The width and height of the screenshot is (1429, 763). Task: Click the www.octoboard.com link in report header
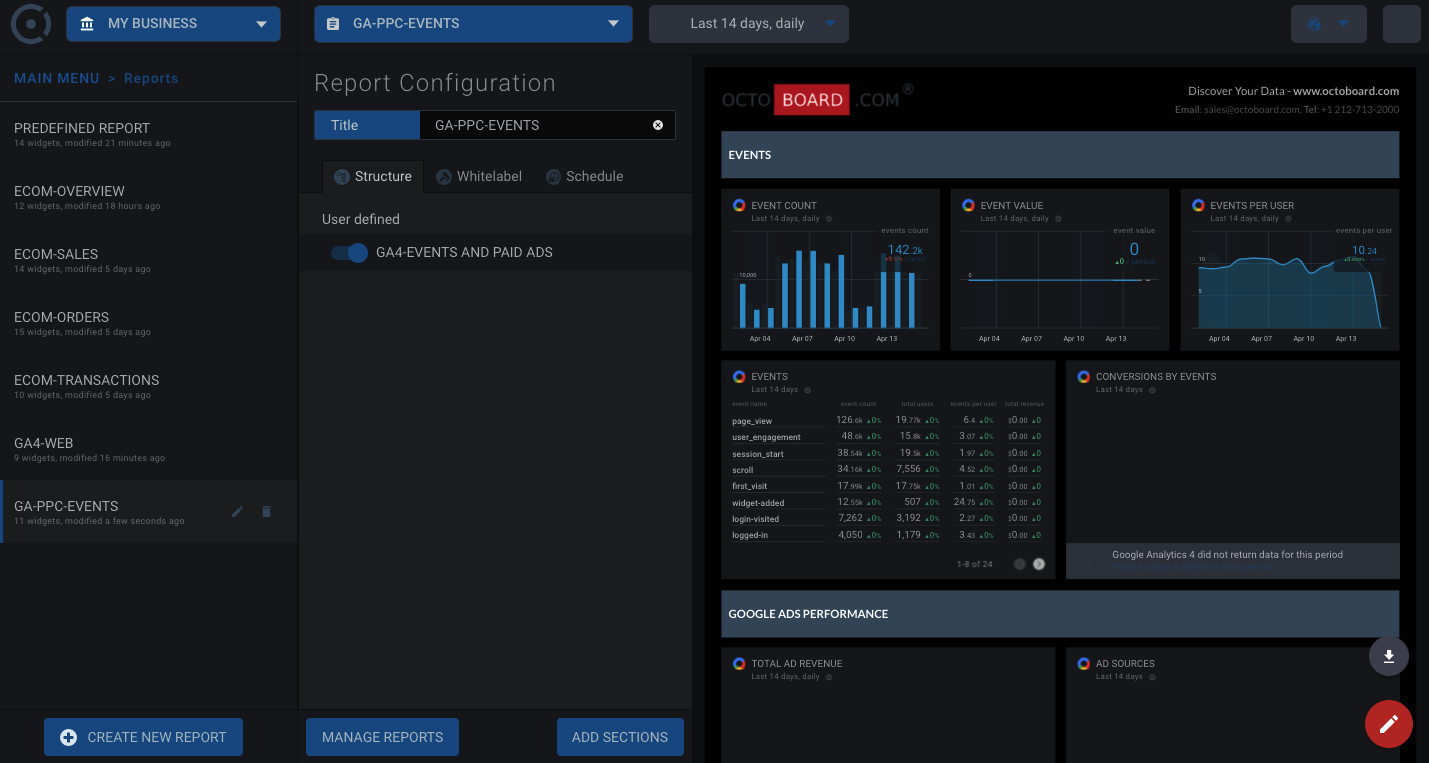[1346, 91]
